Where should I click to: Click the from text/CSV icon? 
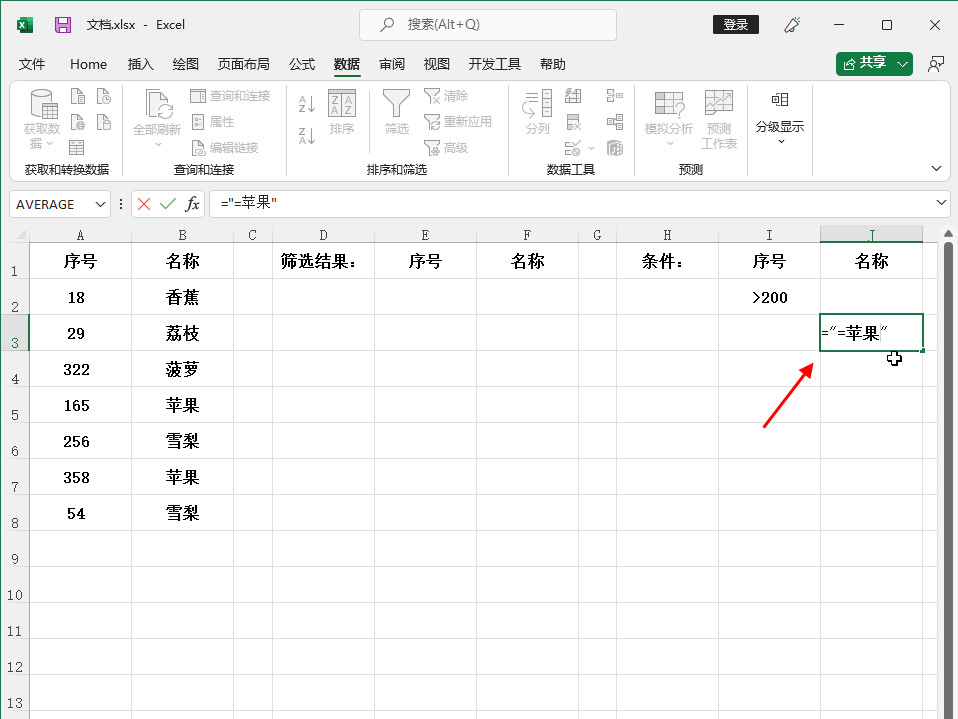coord(78,96)
